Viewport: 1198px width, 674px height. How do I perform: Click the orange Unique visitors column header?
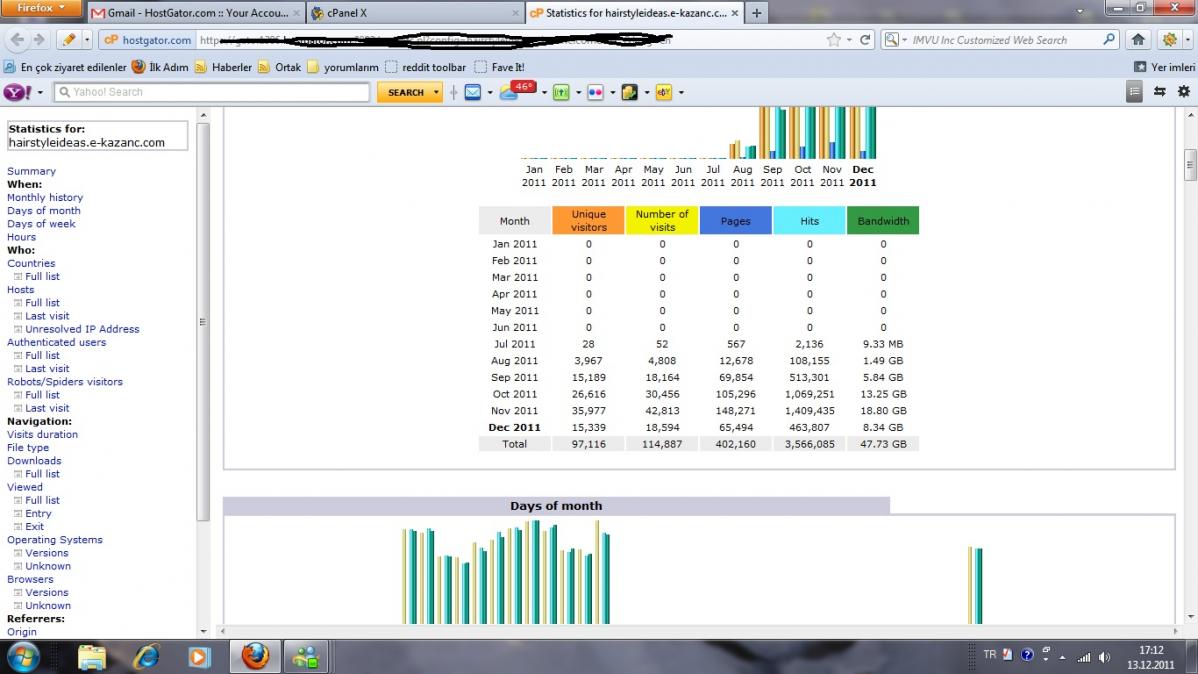click(588, 221)
